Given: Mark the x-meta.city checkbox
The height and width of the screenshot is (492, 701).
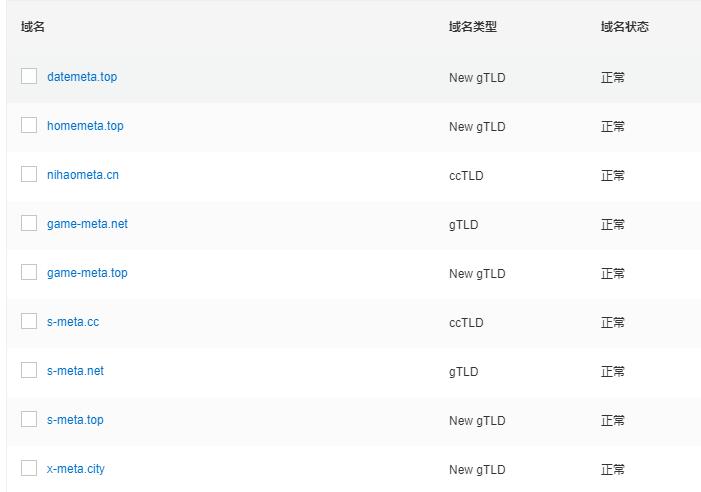Looking at the screenshot, I should [29, 468].
